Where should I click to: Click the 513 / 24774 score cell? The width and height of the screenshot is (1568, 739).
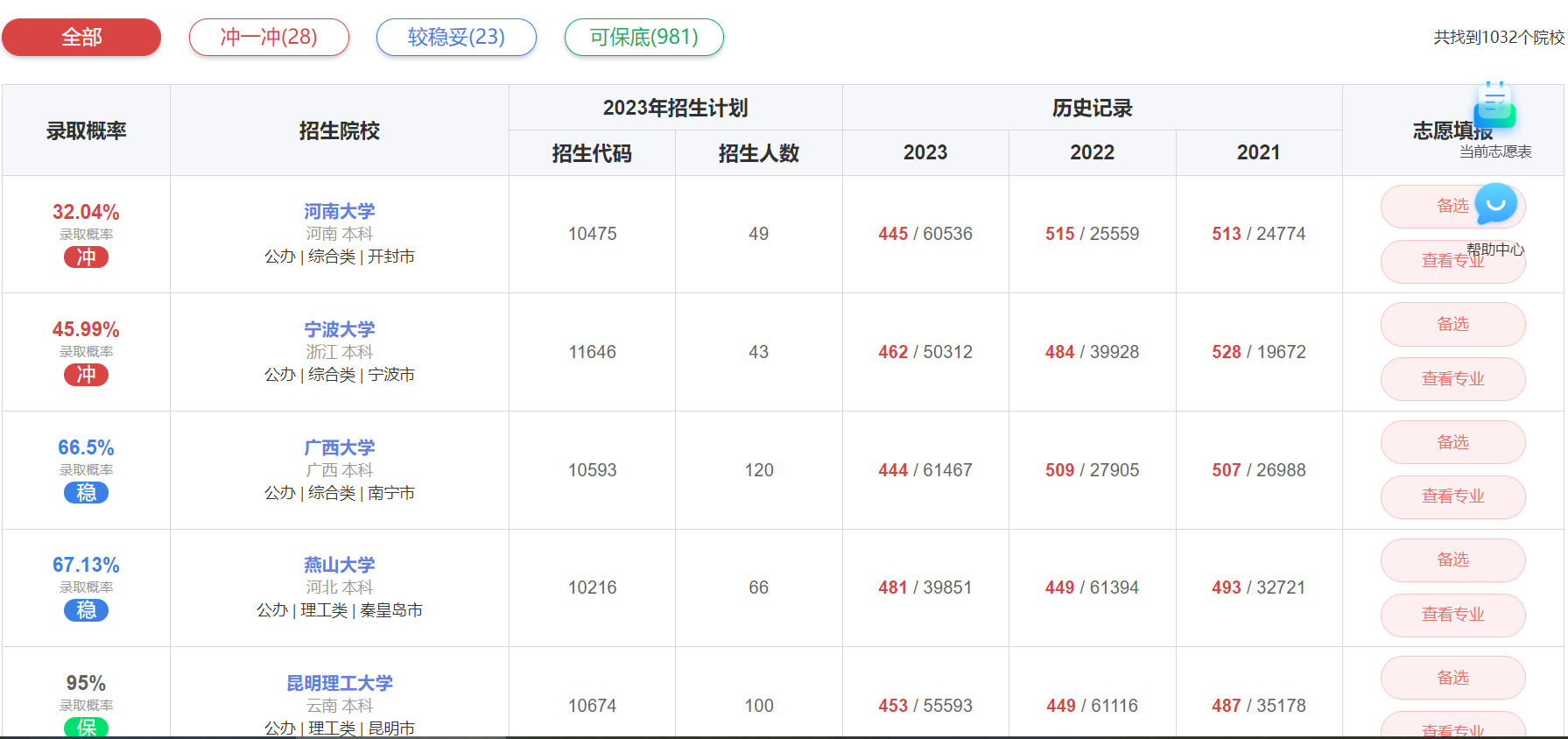click(1258, 234)
